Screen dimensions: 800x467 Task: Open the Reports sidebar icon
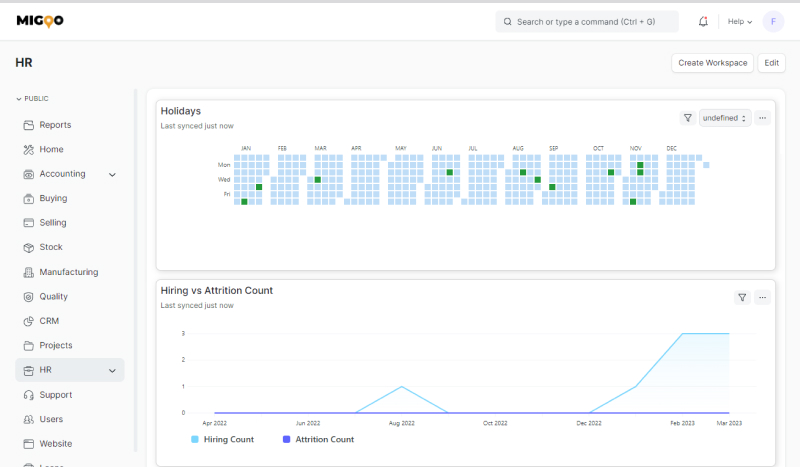point(29,125)
